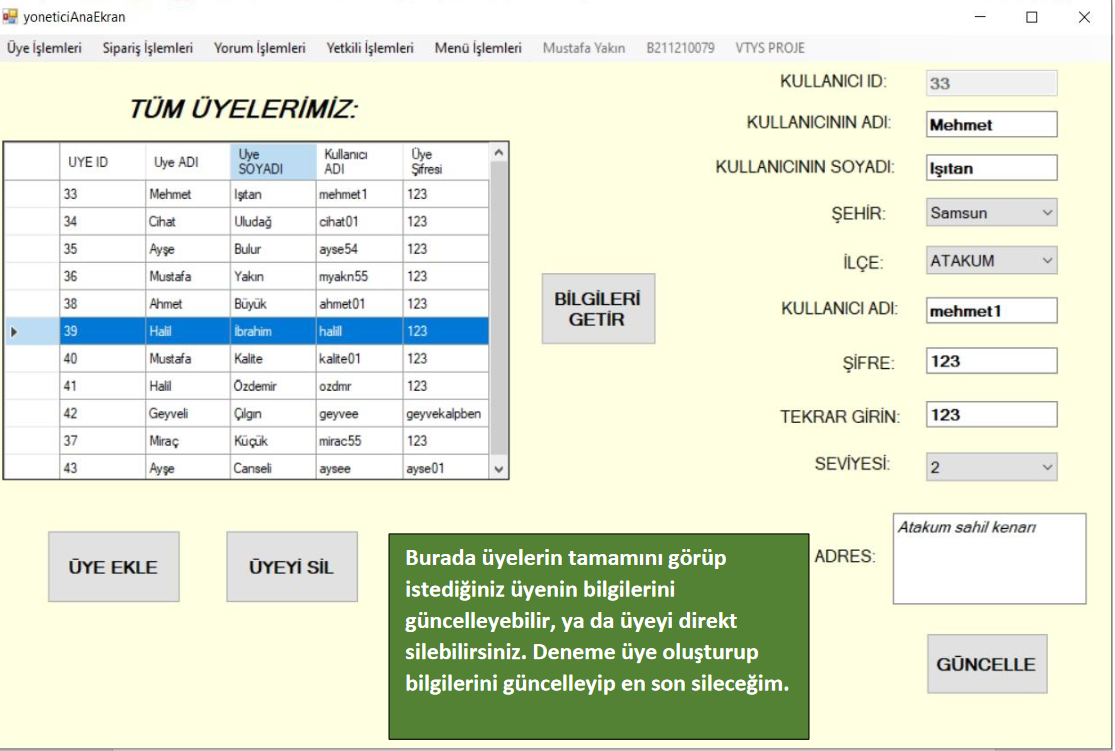Viewport: 1115px width, 751px height.
Task: Click the scroll up arrow in members grid
Action: tap(499, 152)
